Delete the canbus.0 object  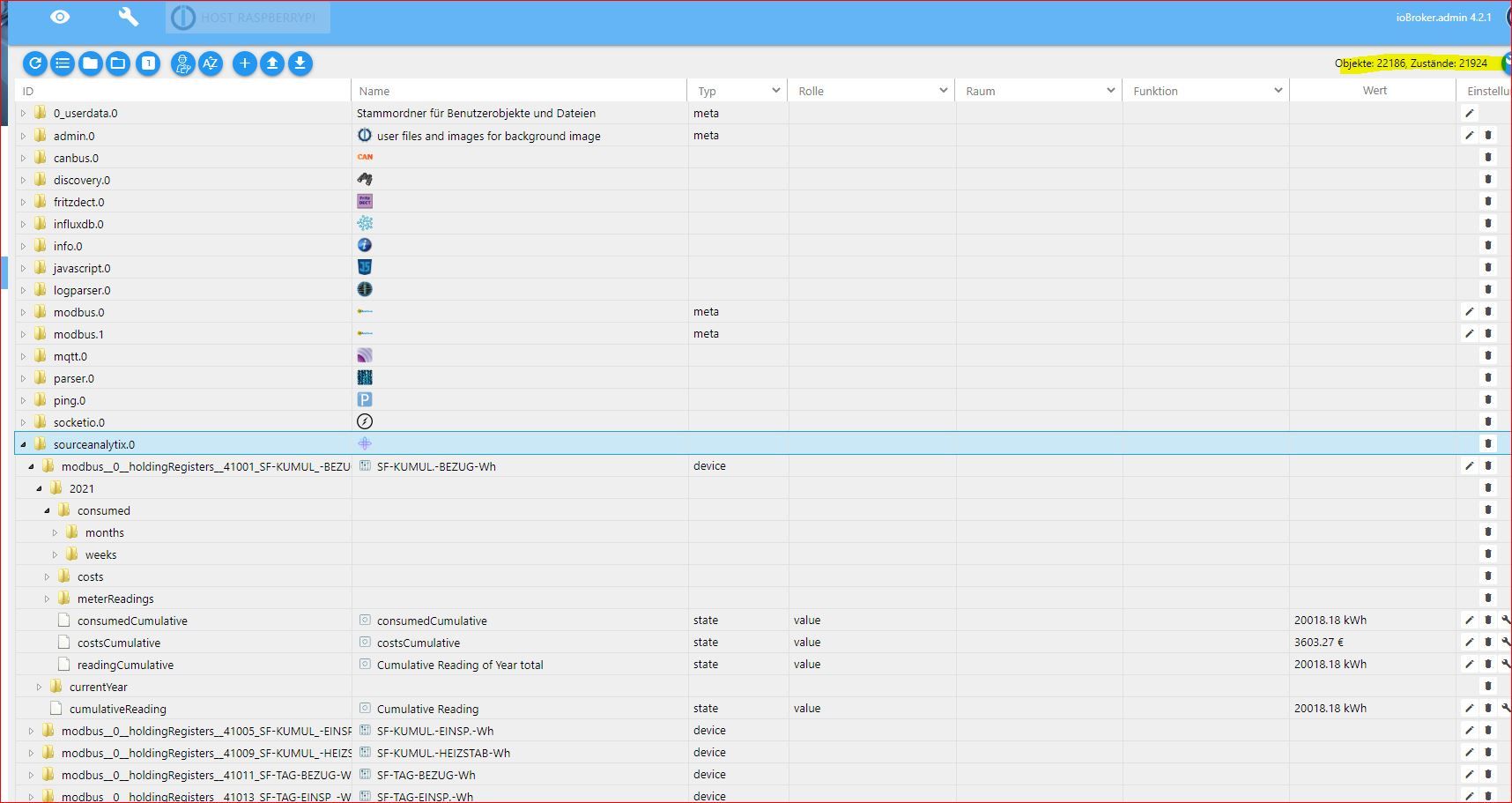tap(1488, 157)
